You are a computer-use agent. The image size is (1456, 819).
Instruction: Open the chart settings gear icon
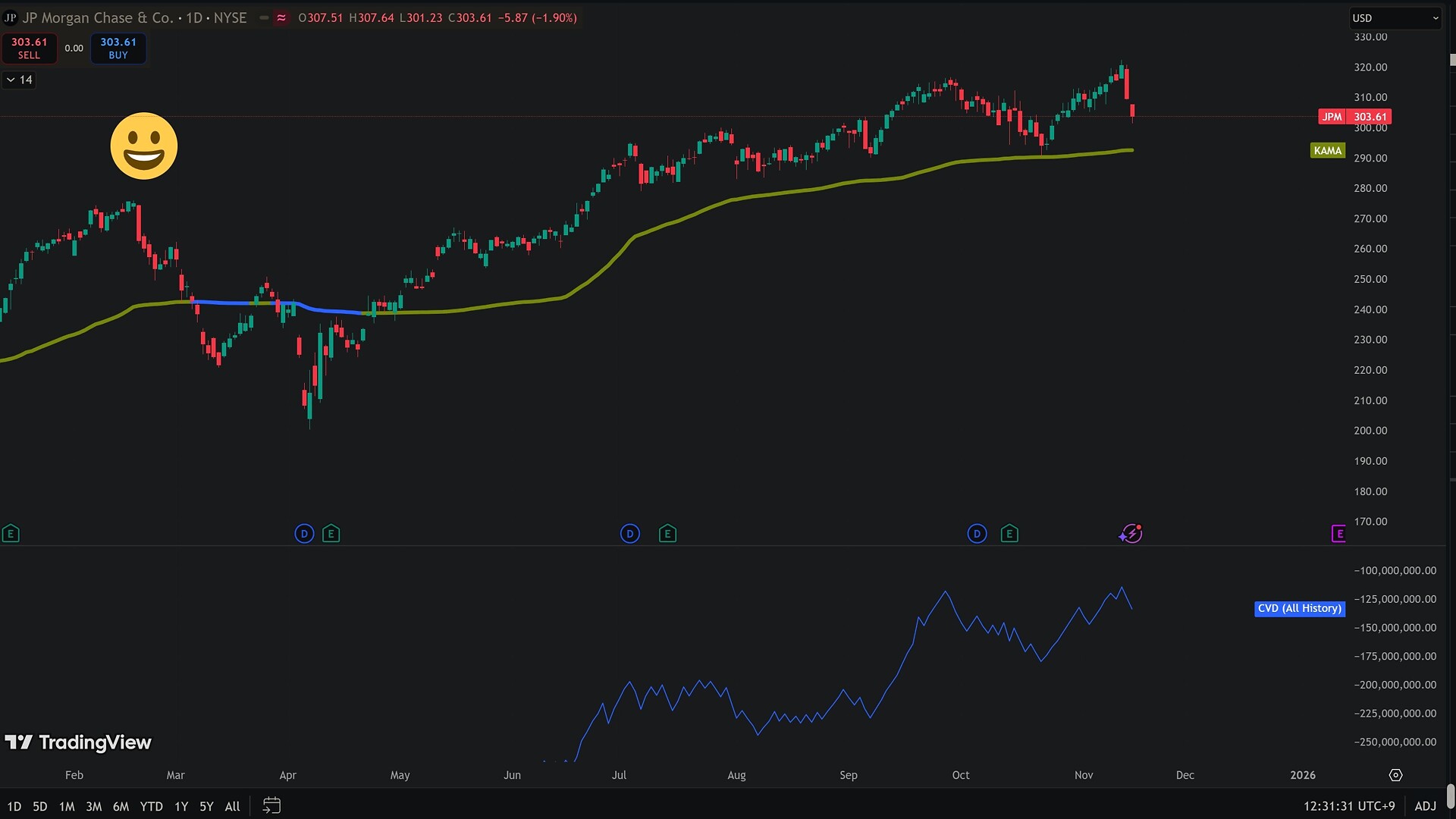tap(1395, 775)
